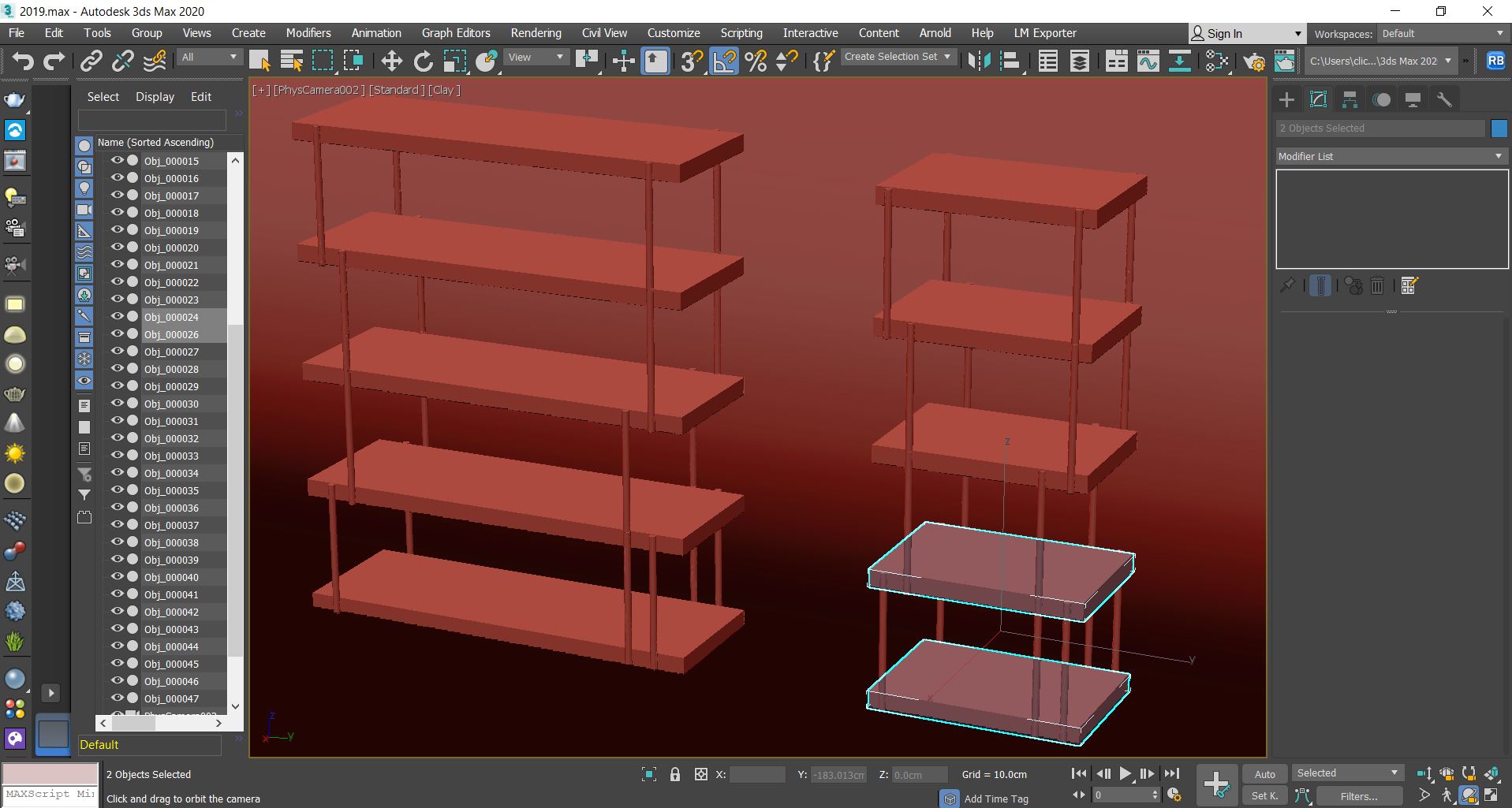1512x808 pixels.
Task: Click the blue object color swatch
Action: [1499, 128]
